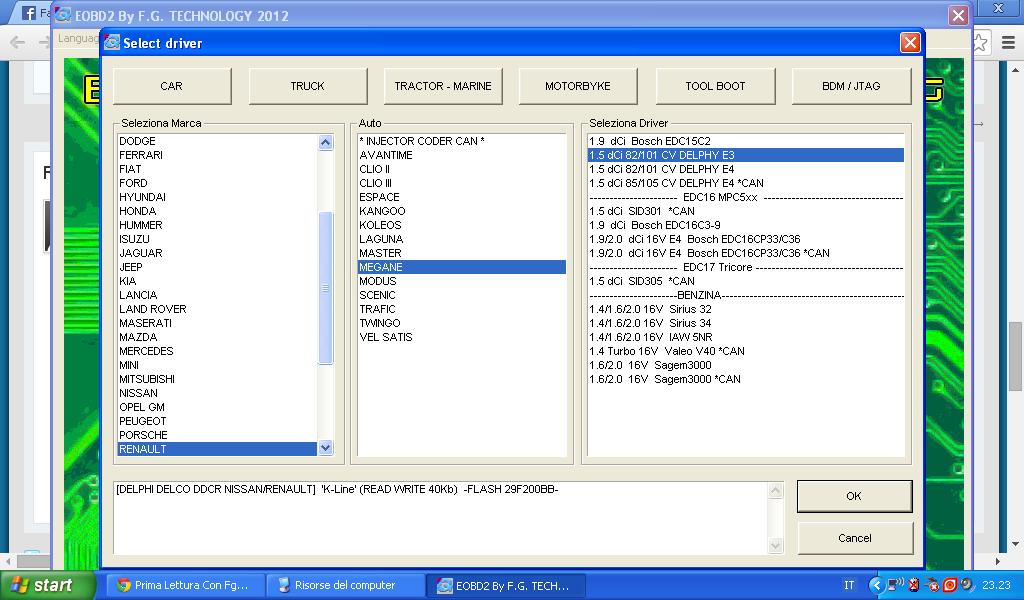Switch to TRACTOR - MARINE category
Screen dimensions: 1024x600
coord(443,86)
